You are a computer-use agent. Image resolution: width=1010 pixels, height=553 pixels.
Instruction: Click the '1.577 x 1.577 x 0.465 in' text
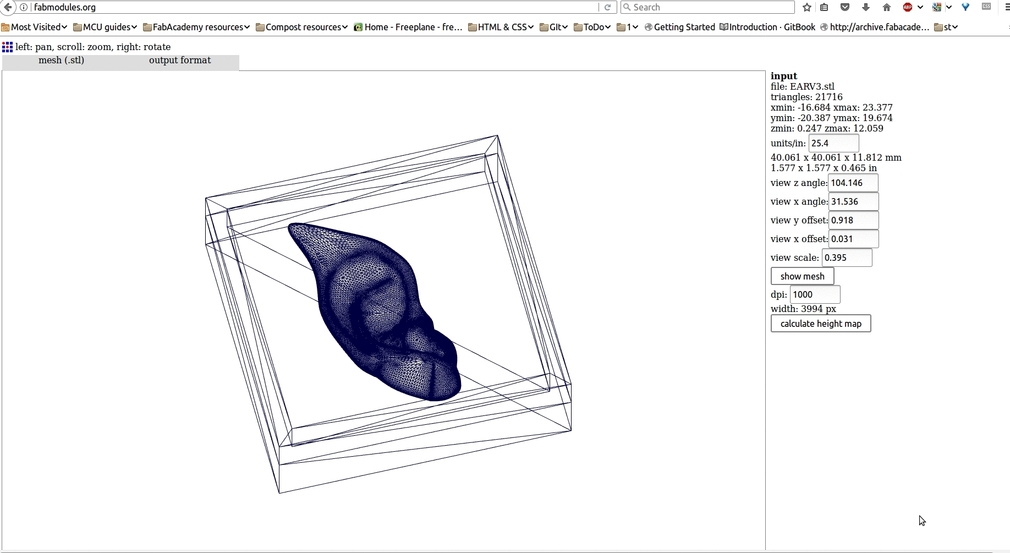tap(824, 167)
